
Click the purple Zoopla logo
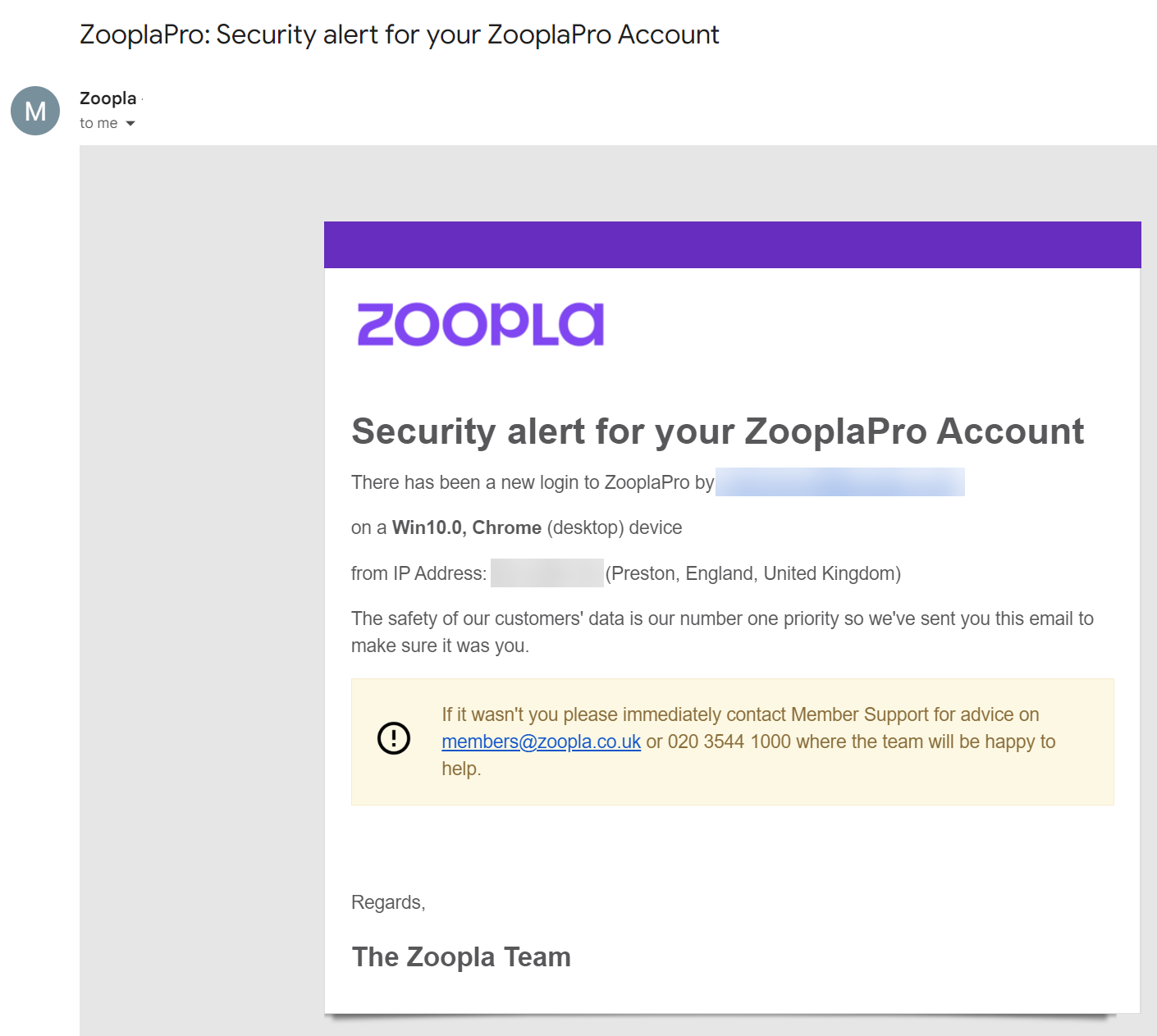pyautogui.click(x=481, y=325)
